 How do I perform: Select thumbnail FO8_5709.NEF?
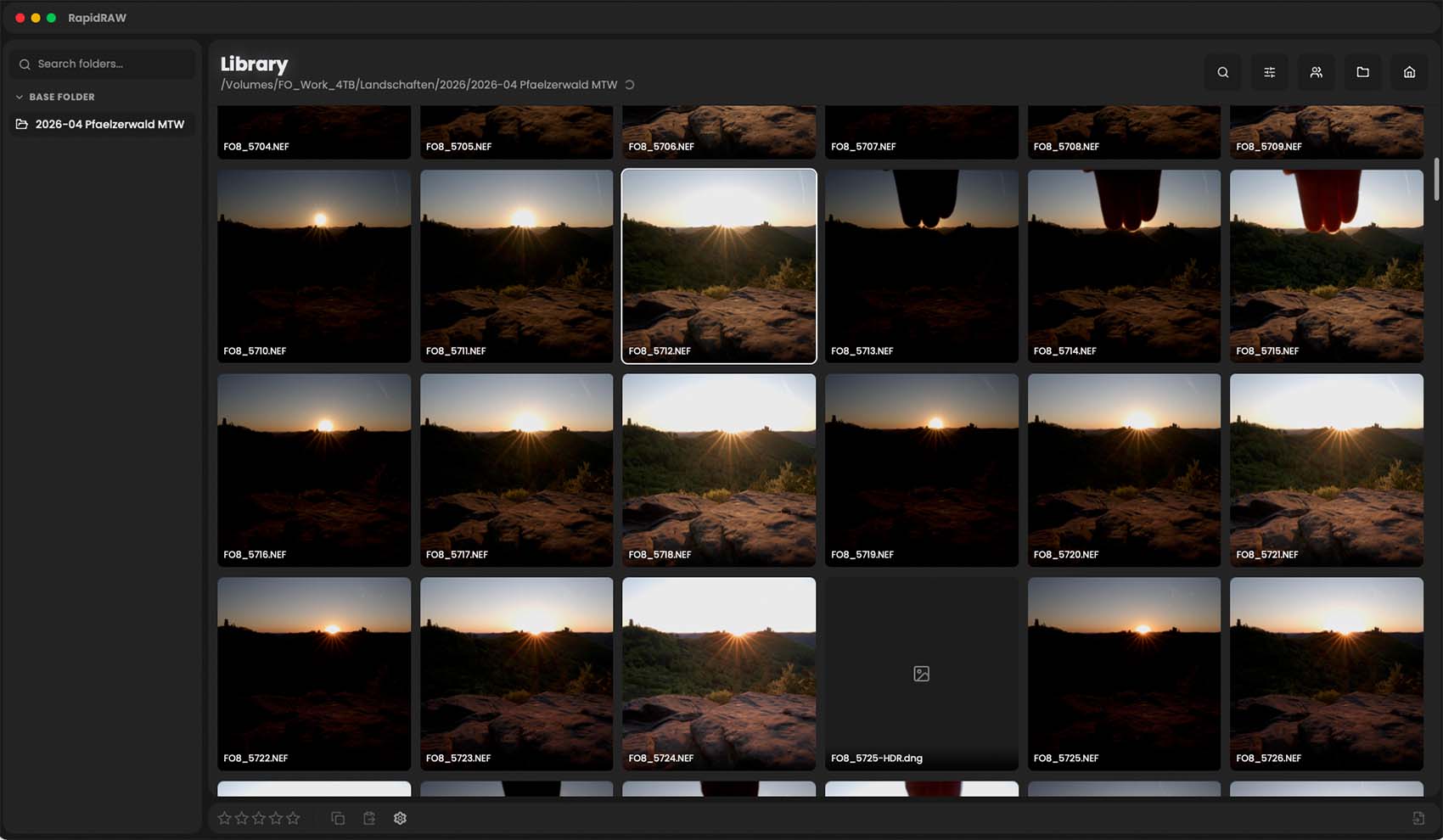1327,132
